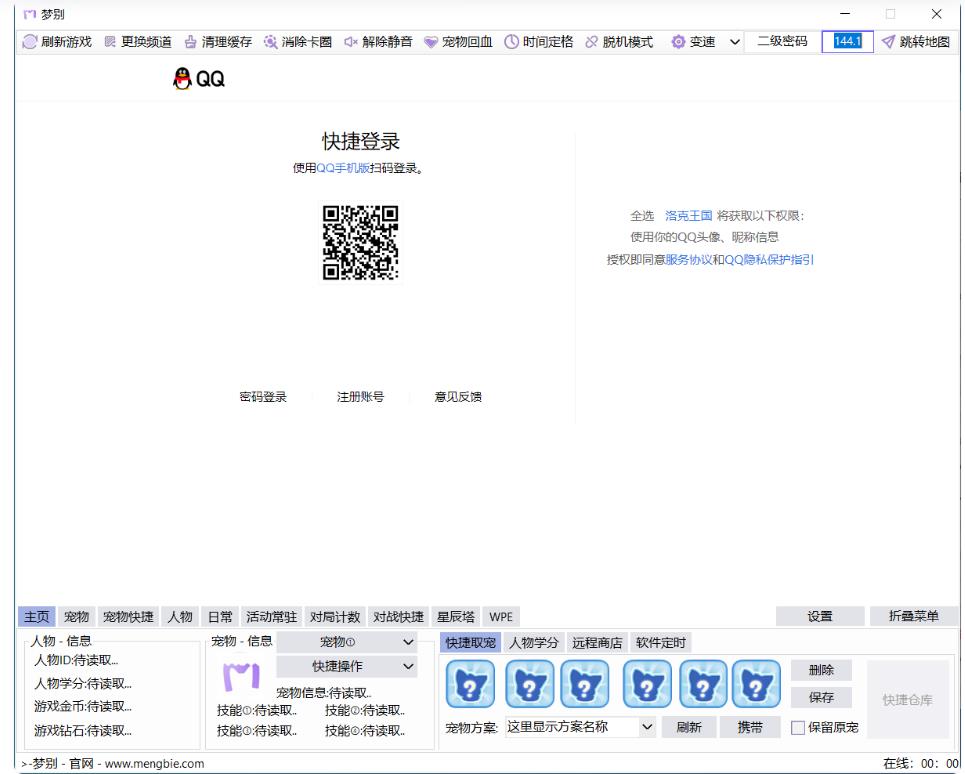This screenshot has height=774, width=965.
Task: Click the QQ penguin logo
Action: click(x=182, y=79)
